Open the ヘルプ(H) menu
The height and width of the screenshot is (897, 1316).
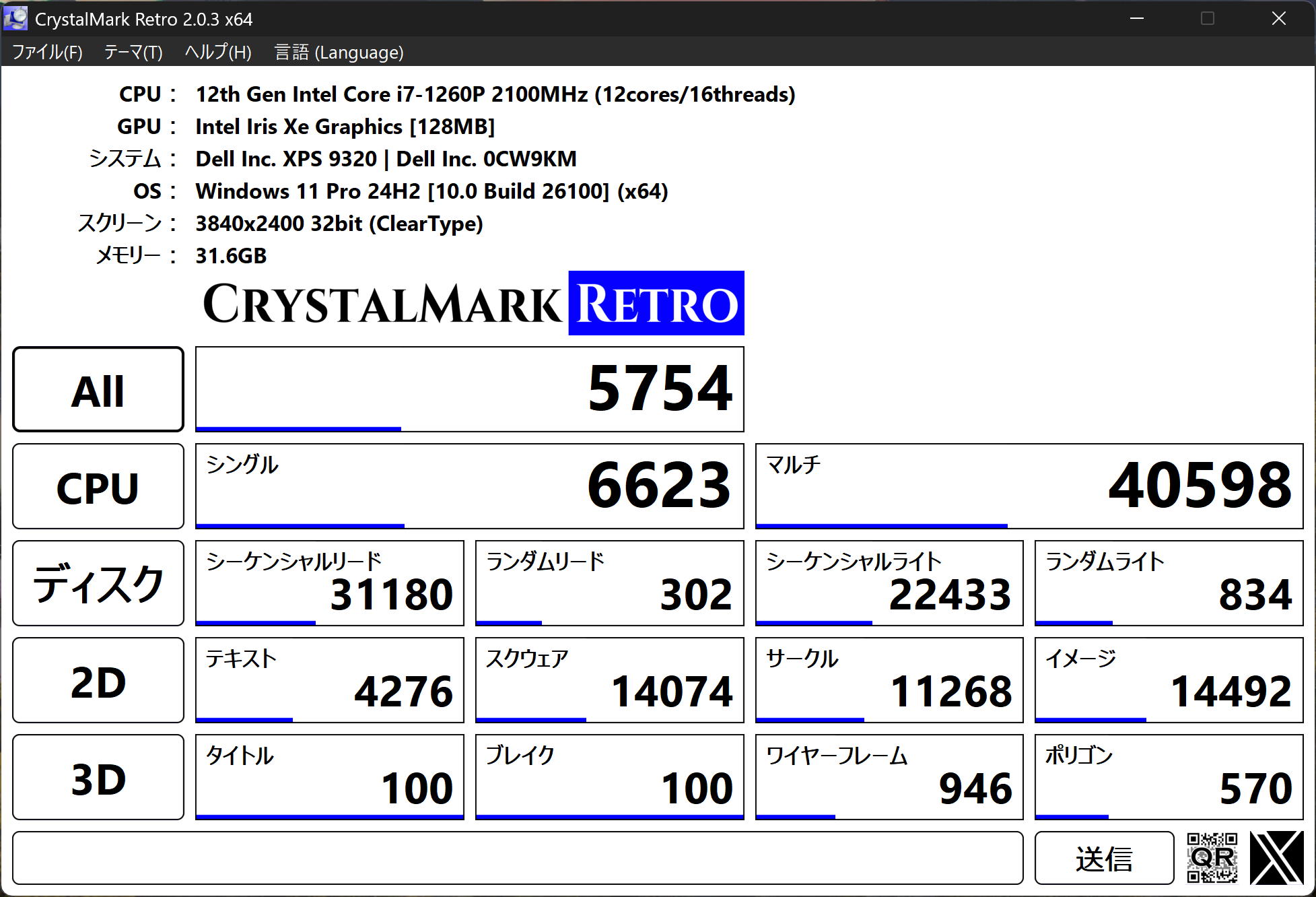click(x=218, y=53)
